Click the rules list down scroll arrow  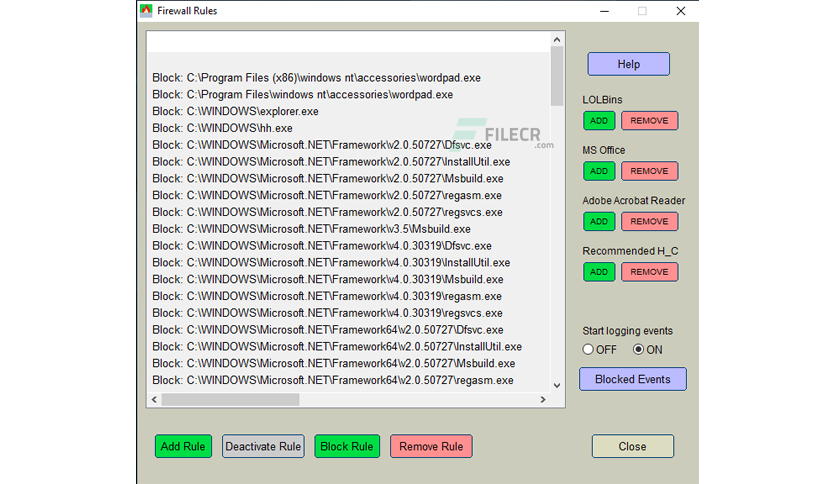coord(557,385)
